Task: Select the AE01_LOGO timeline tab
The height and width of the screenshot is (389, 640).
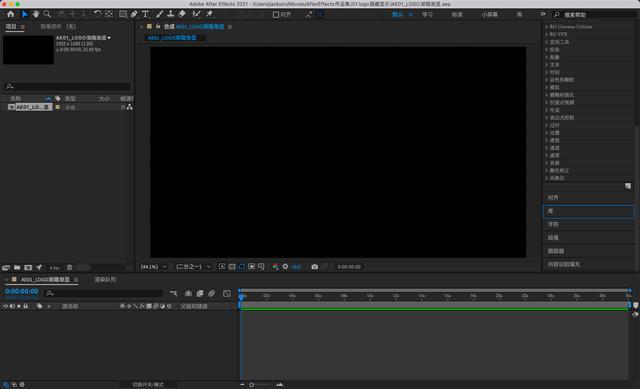Action: 45,280
